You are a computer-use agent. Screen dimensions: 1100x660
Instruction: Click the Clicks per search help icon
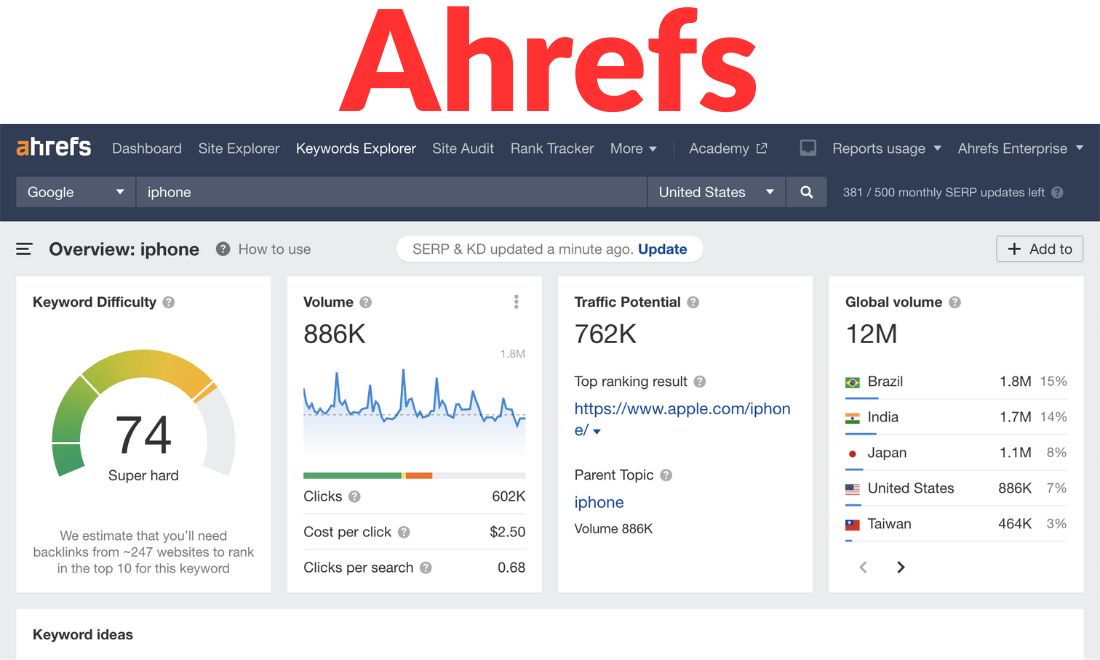pos(426,567)
